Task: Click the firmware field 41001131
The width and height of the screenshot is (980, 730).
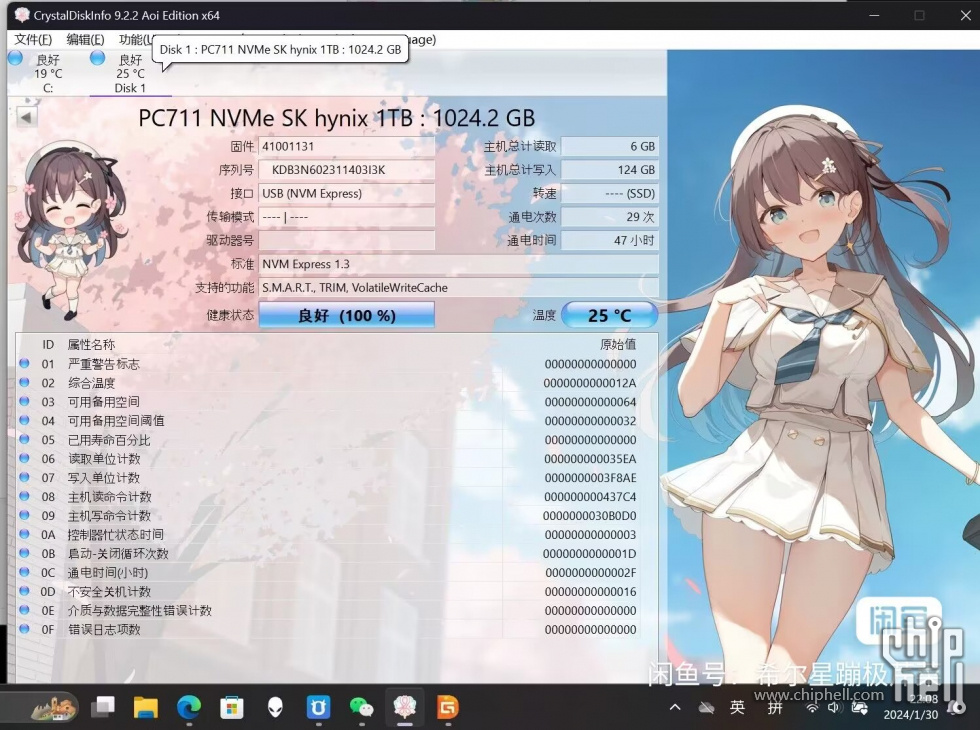Action: (x=347, y=146)
